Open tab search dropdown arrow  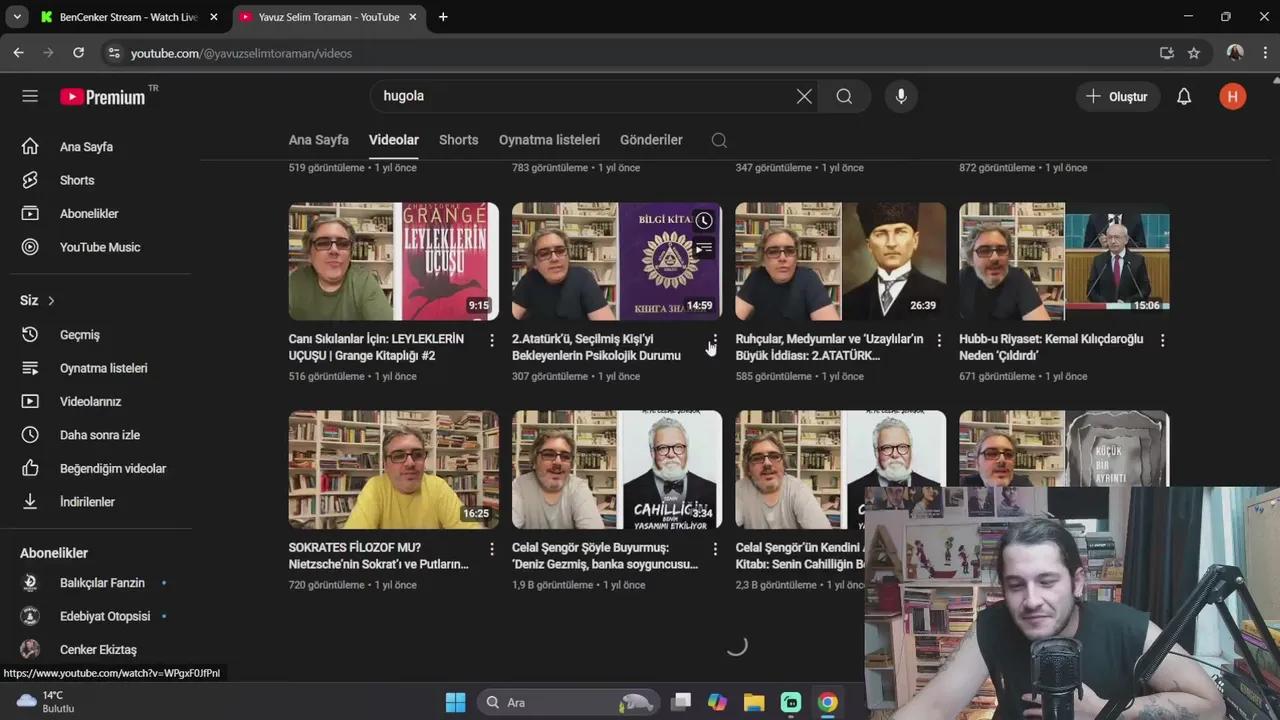pos(17,17)
